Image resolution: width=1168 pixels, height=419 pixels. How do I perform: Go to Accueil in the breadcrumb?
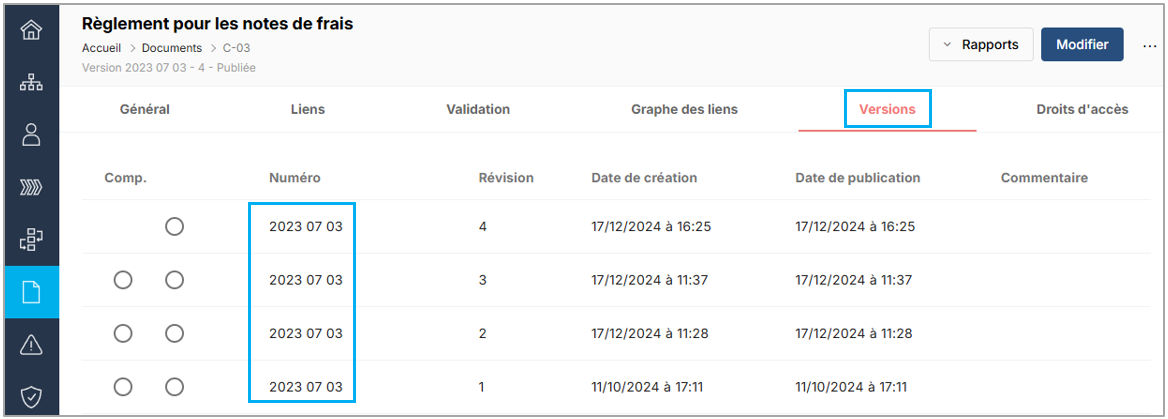click(101, 48)
